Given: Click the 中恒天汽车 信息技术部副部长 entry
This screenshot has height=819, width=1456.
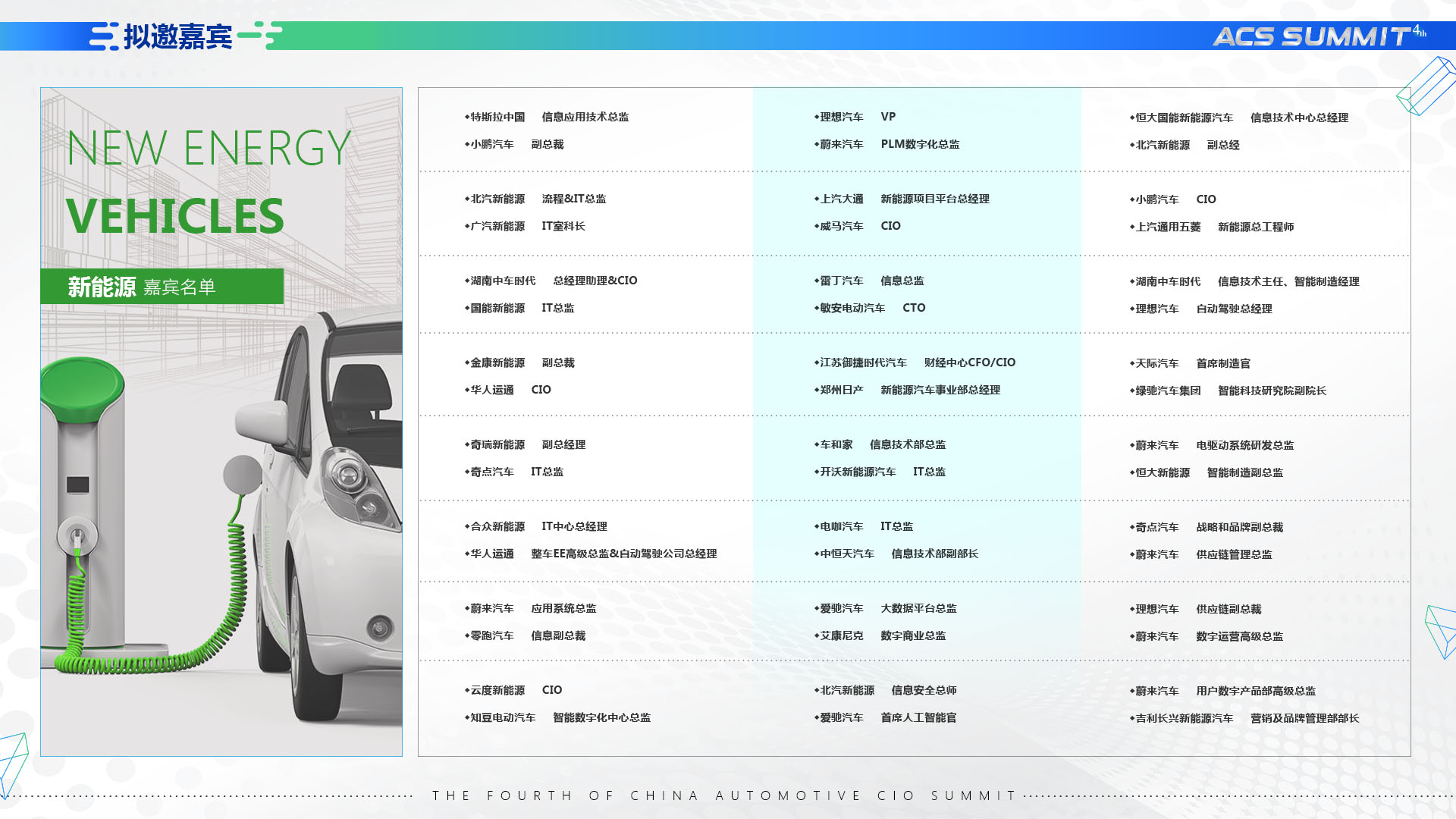Looking at the screenshot, I should coord(896,554).
